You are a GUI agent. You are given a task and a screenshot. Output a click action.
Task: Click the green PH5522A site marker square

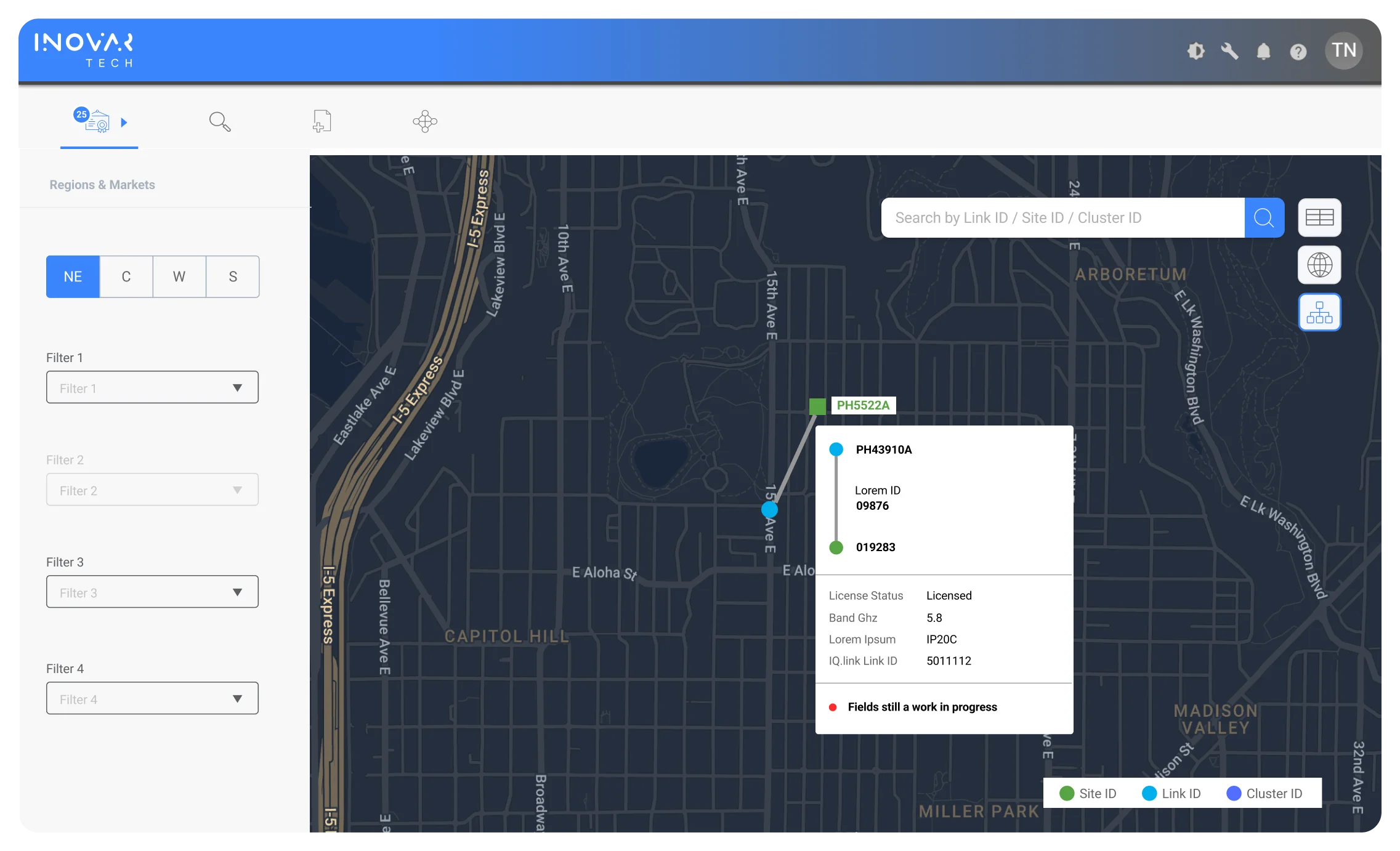point(817,406)
